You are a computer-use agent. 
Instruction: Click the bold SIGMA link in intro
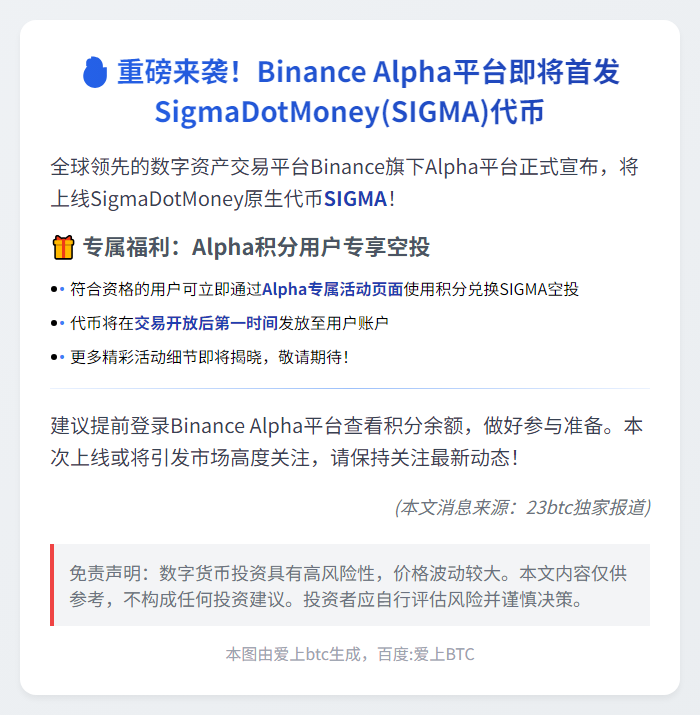355,199
